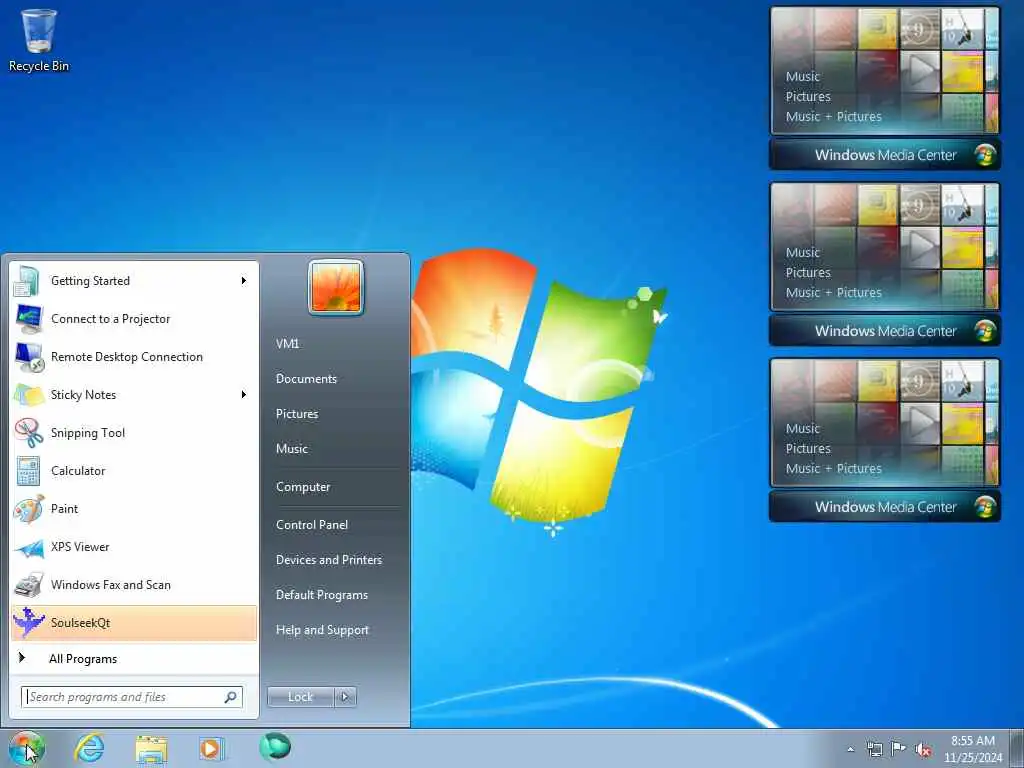Select Pictures in the middle Media Center gadget

click(808, 273)
